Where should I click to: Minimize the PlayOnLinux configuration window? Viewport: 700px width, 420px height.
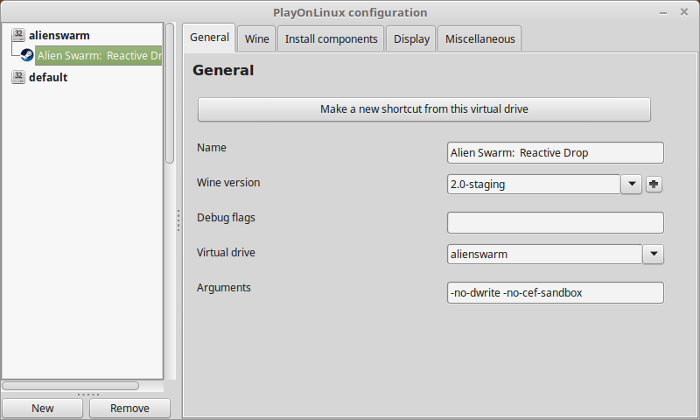[663, 12]
